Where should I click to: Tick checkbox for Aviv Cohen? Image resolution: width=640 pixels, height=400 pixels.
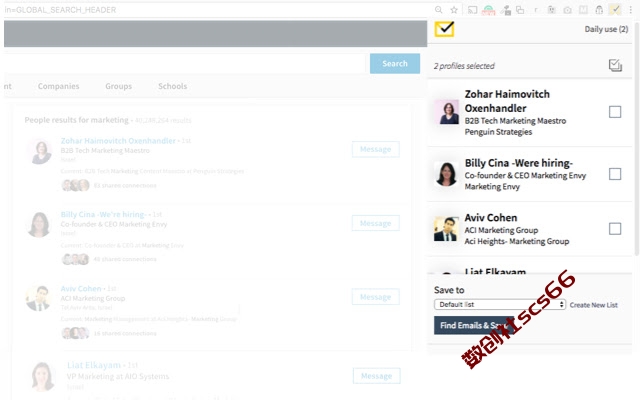(x=615, y=229)
